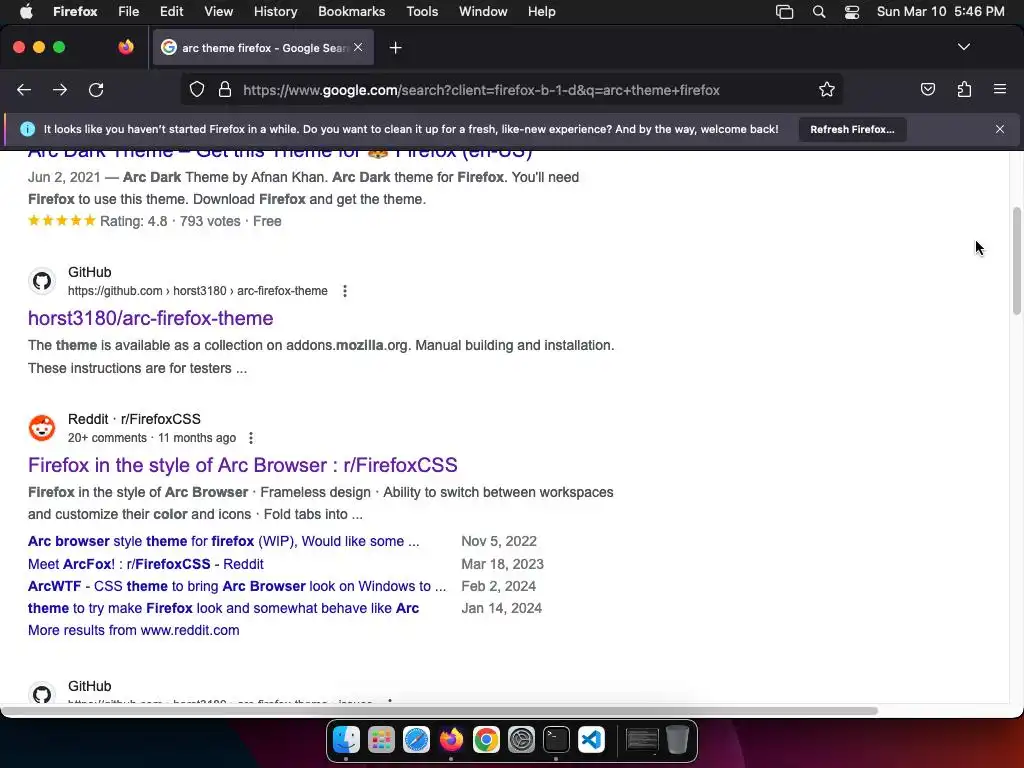Click github.com horst3180 arc-firefox-theme URL breadcrumb

click(x=198, y=291)
